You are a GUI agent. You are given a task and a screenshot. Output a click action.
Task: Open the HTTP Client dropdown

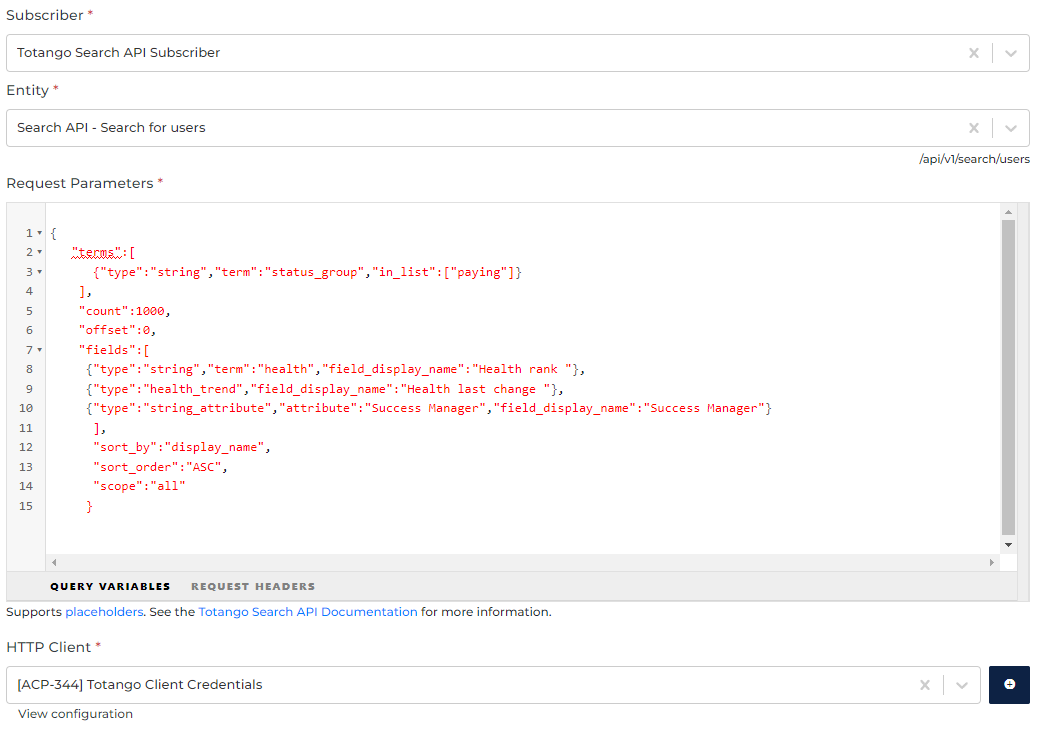click(961, 685)
